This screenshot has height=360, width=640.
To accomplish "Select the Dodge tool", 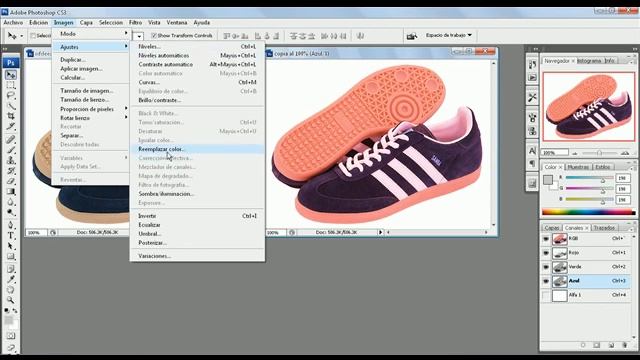I will coord(11,212).
